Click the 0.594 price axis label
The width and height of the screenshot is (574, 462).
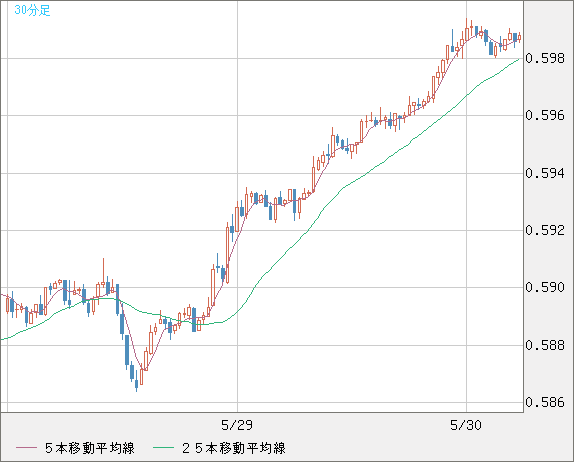pos(545,173)
